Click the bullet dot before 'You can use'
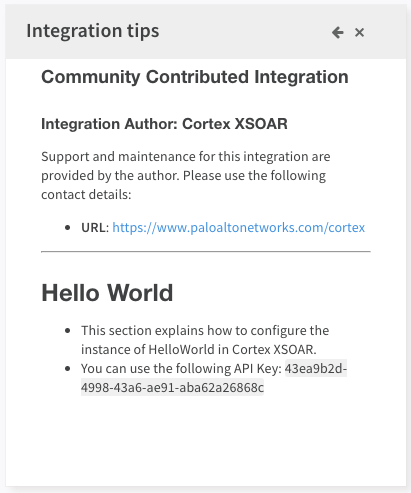Screen dimensions: 411x493 tap(68, 369)
